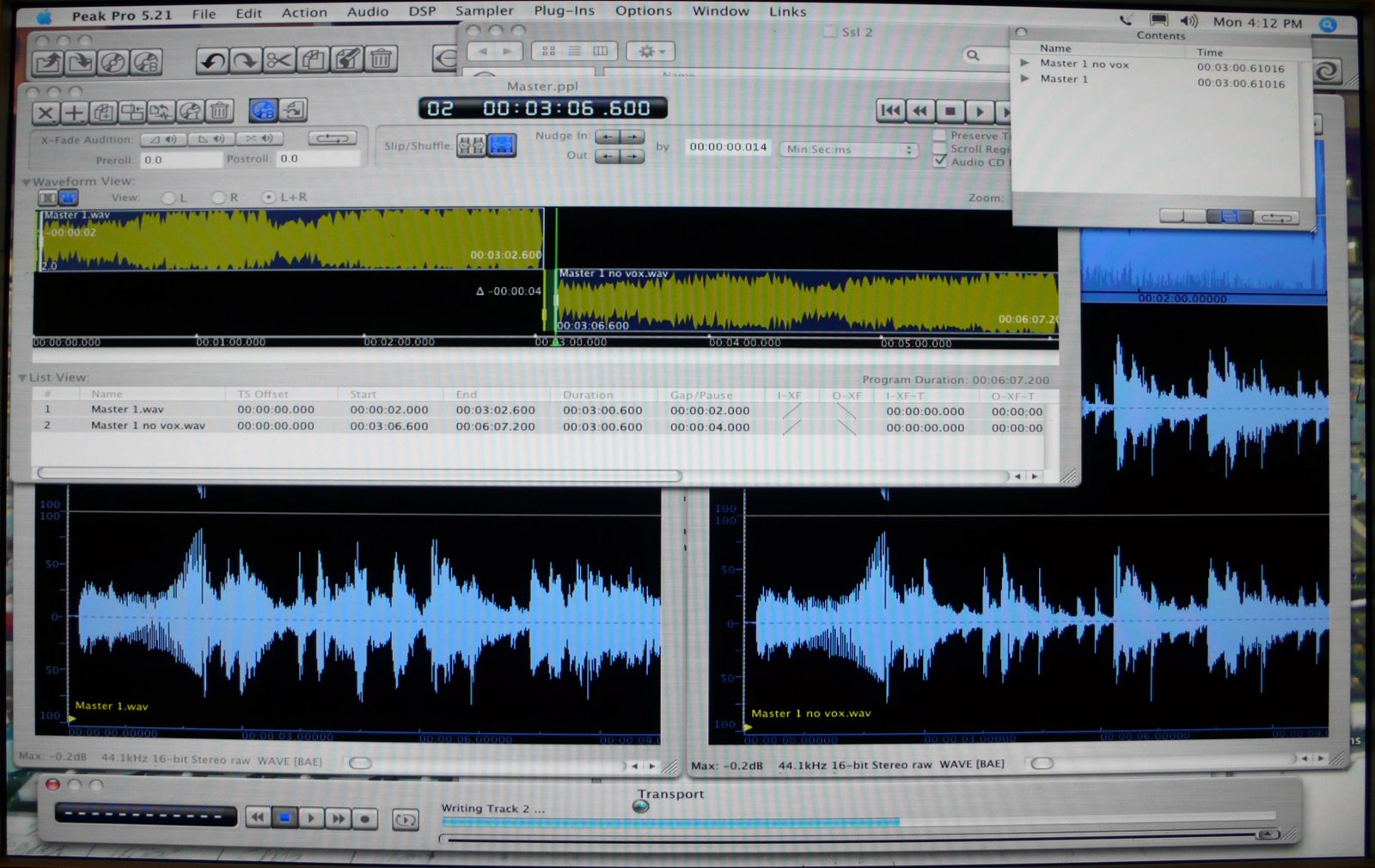Select the L channel view radio button
This screenshot has height=868, width=1375.
168,198
